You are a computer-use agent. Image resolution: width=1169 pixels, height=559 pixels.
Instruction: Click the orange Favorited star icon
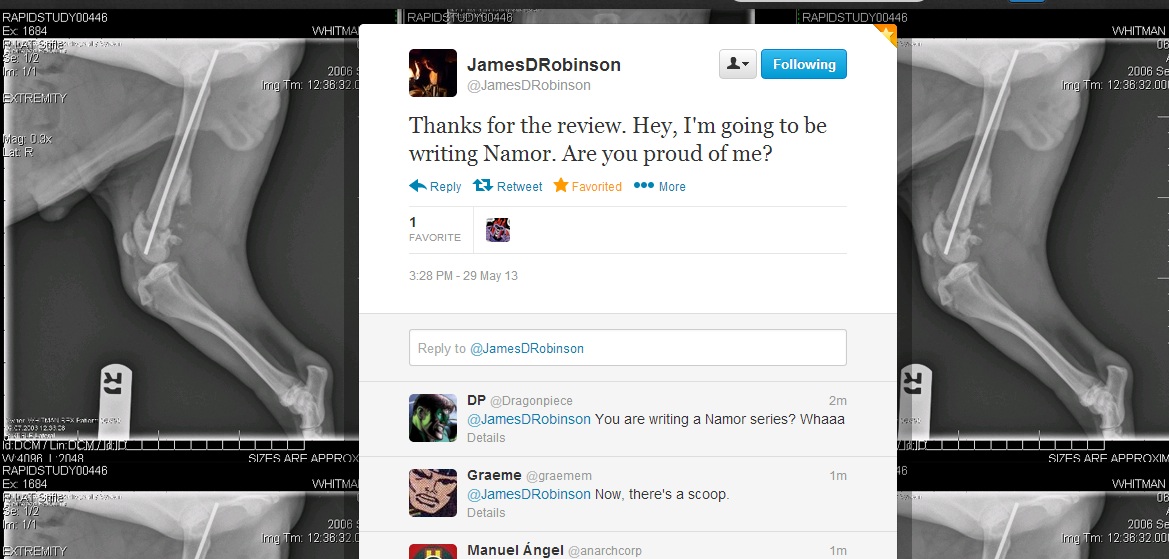(561, 185)
